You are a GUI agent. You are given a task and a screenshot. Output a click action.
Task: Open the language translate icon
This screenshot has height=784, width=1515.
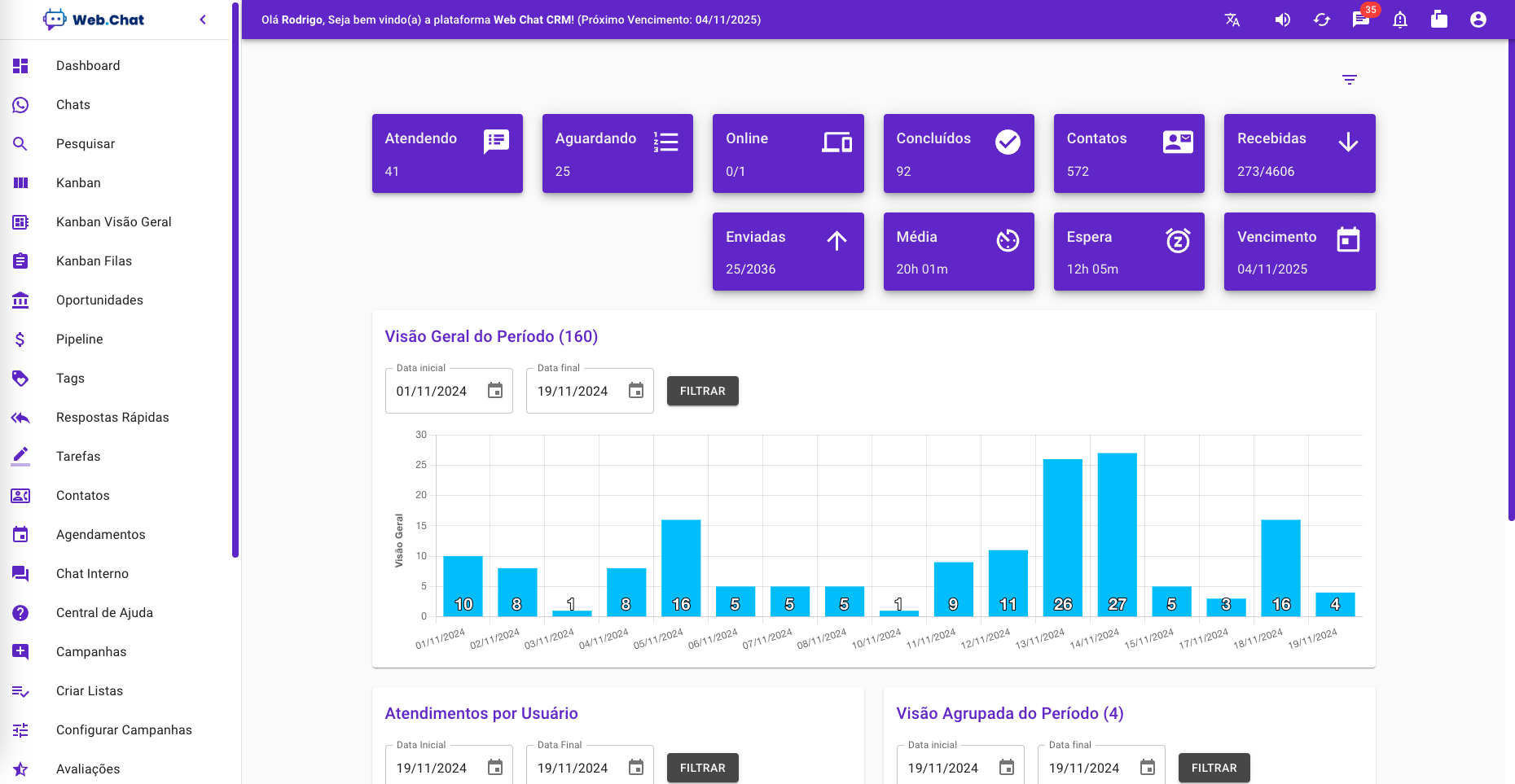(x=1232, y=20)
